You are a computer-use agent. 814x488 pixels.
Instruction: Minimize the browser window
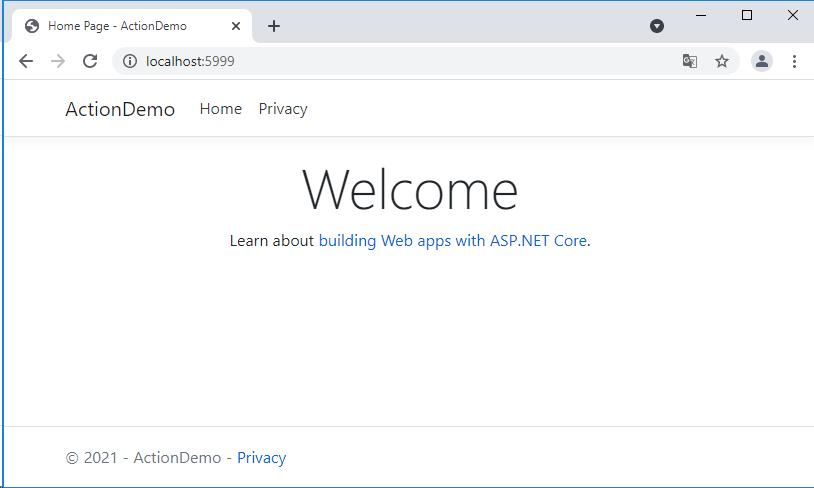[701, 15]
